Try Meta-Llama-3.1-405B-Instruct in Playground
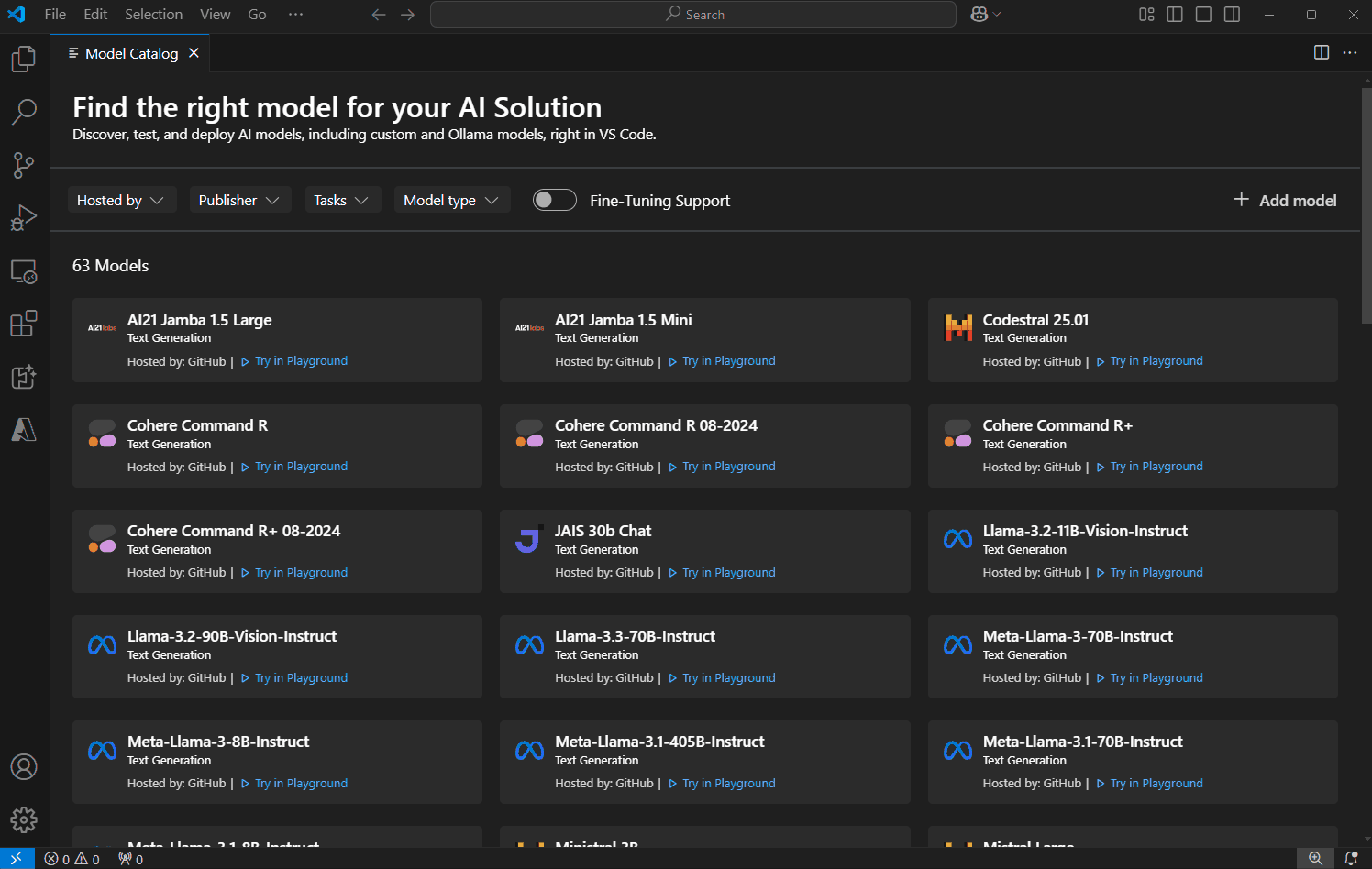1372x869 pixels. click(722, 784)
